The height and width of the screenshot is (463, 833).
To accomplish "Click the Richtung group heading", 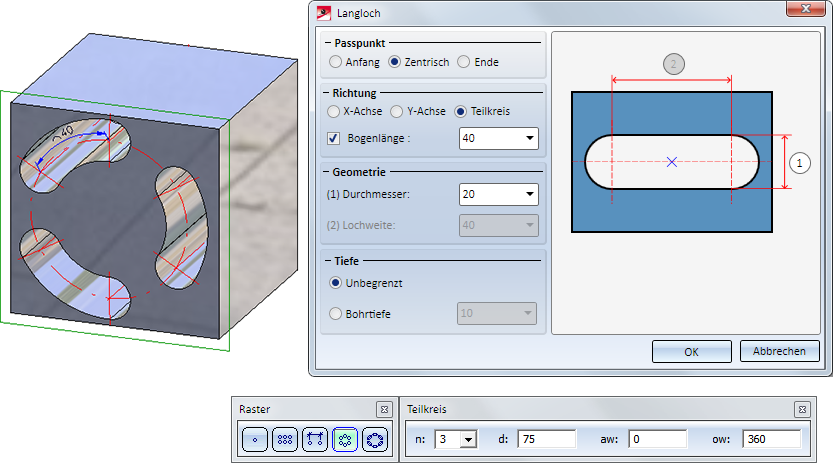I will pyautogui.click(x=354, y=93).
